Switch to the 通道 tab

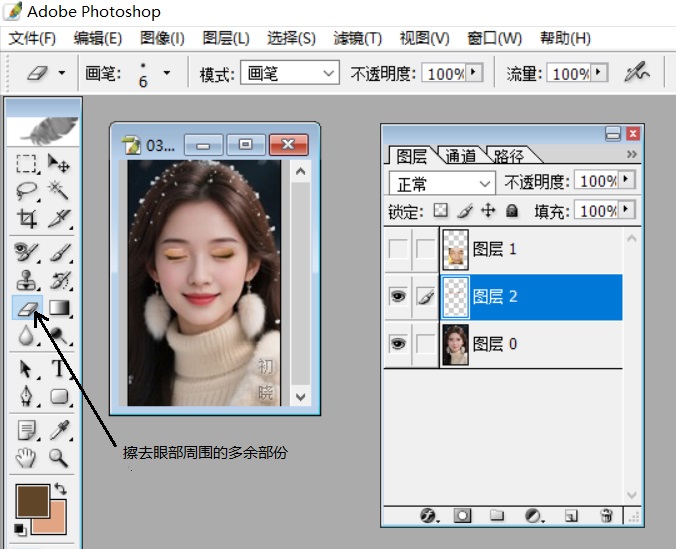[461, 156]
